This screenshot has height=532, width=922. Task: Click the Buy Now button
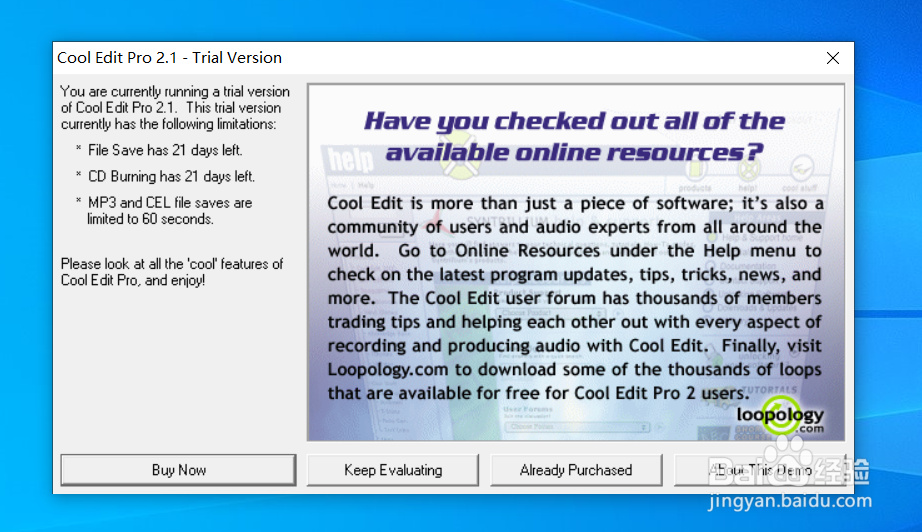pos(178,470)
